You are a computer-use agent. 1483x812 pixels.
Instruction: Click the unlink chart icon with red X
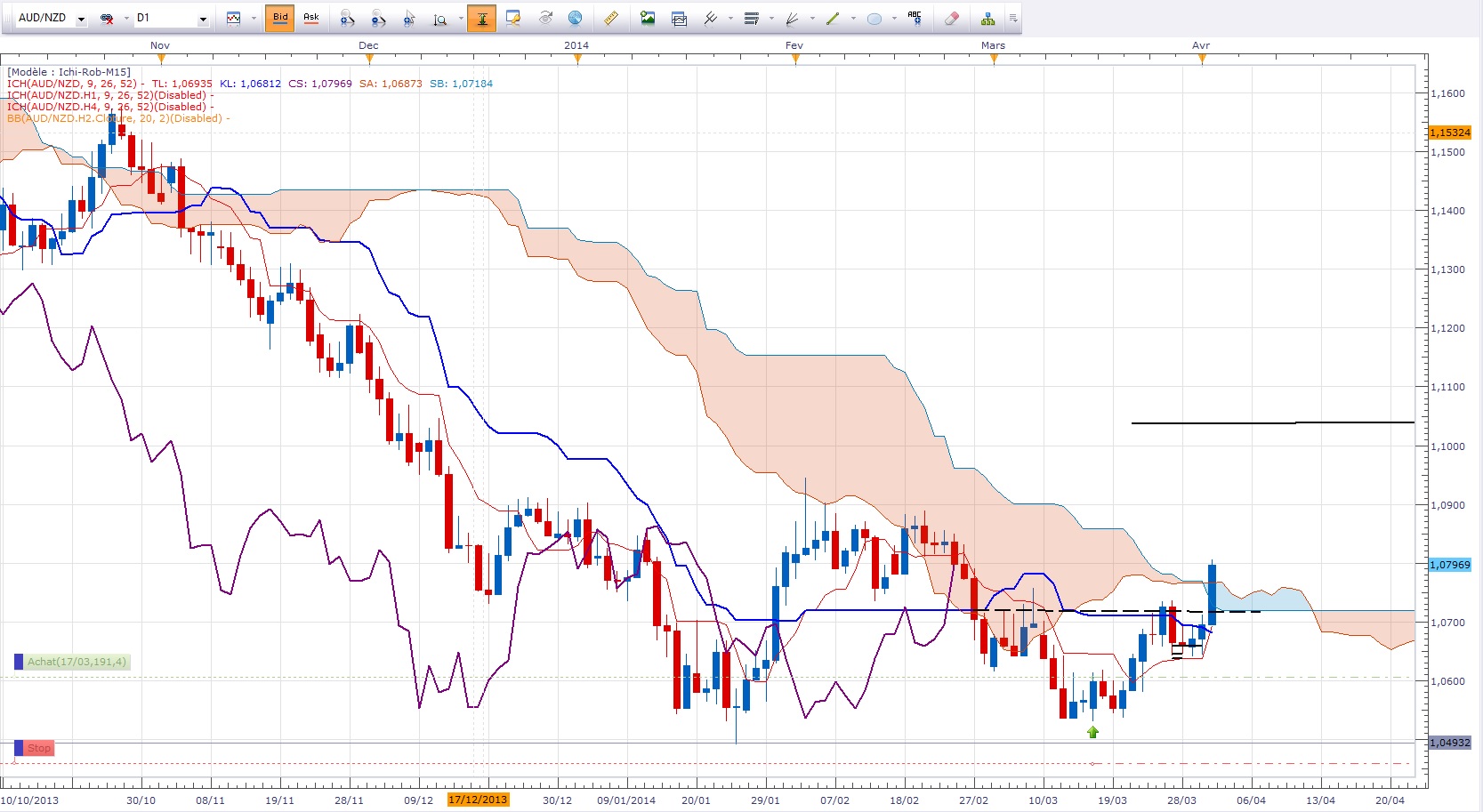pyautogui.click(x=107, y=18)
